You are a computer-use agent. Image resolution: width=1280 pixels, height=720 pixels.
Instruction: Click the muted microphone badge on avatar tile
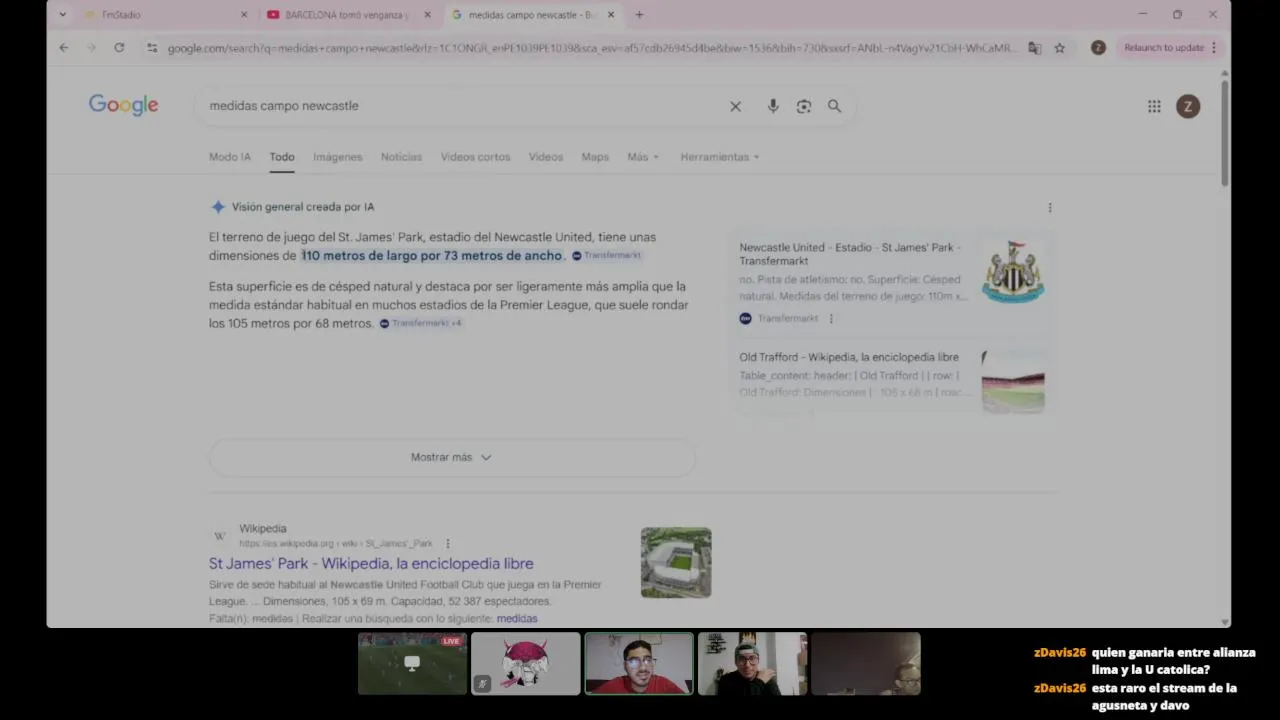point(482,684)
